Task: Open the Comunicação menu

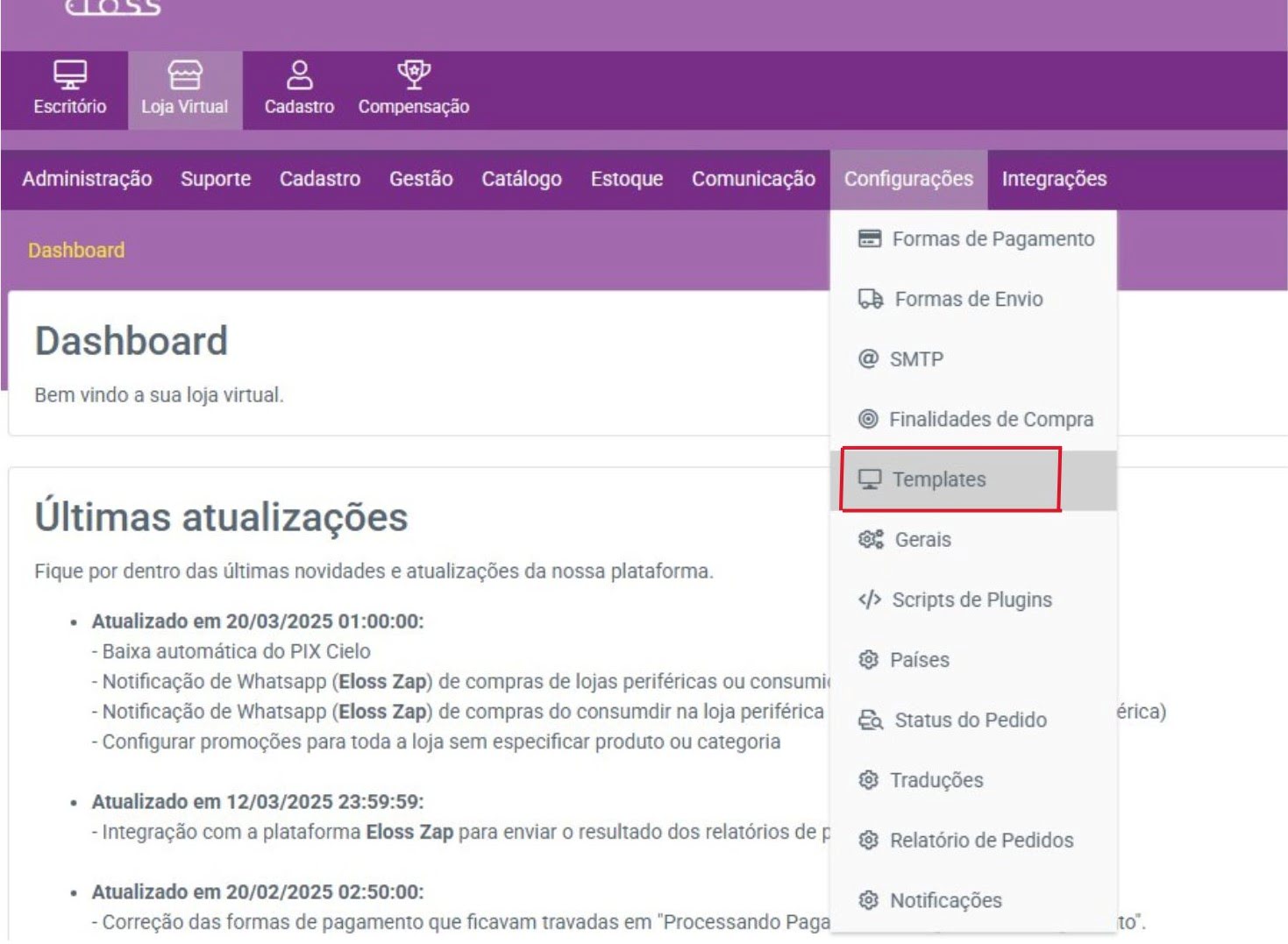Action: point(754,179)
